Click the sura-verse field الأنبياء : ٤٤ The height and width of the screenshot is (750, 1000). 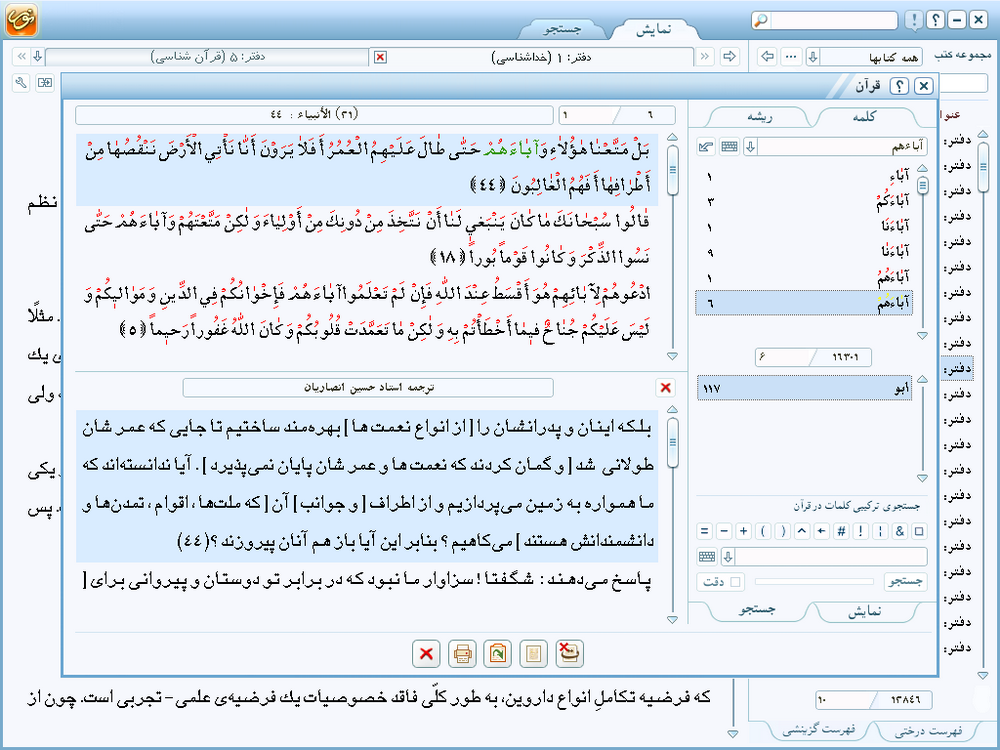[x=314, y=115]
